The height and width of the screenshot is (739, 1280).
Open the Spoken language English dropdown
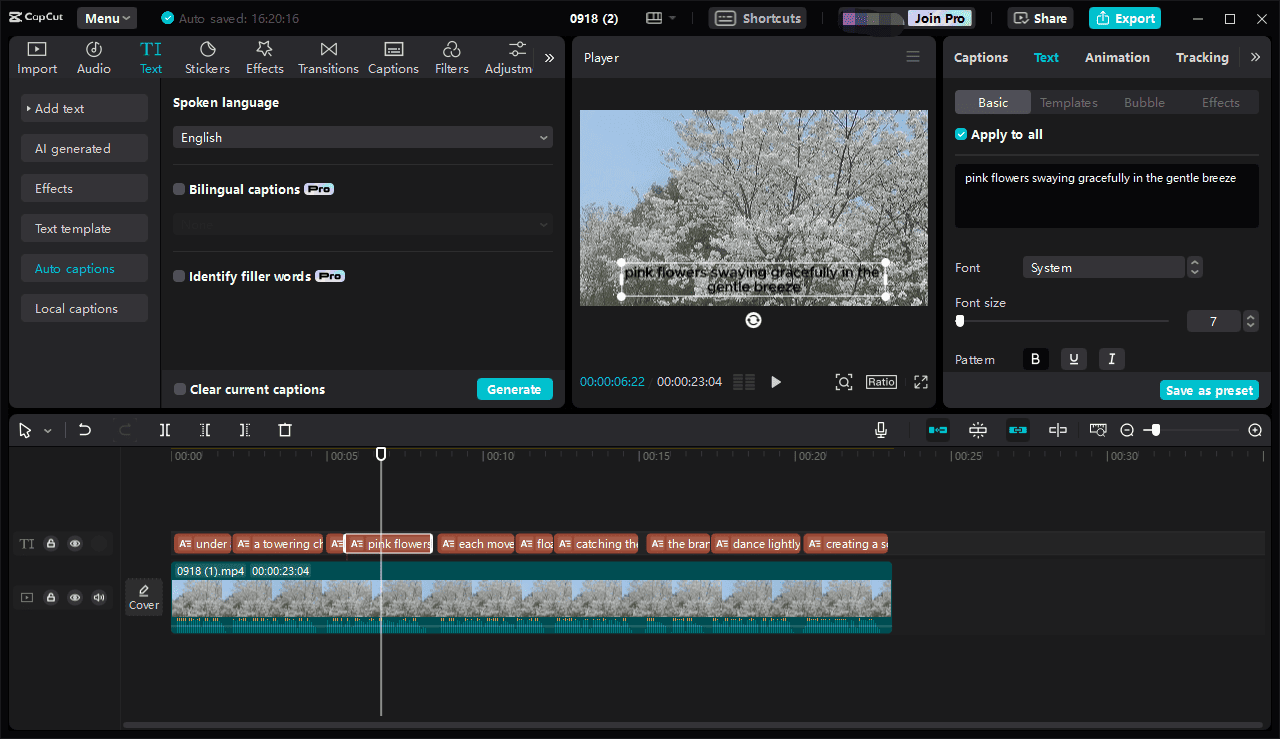pyautogui.click(x=362, y=137)
